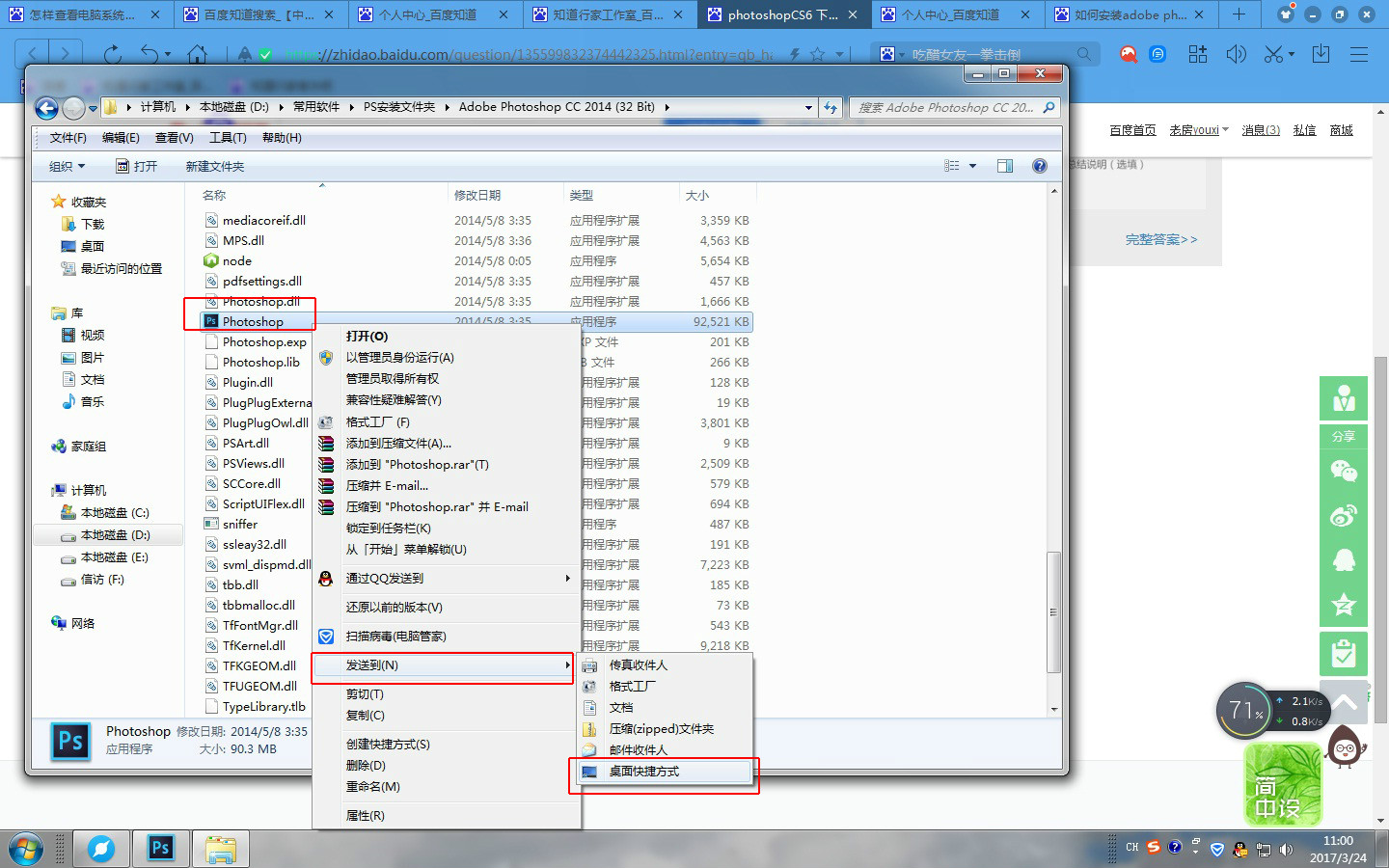Open the 组织 dropdown in Explorer toolbar
This screenshot has width=1389, height=868.
click(x=67, y=166)
